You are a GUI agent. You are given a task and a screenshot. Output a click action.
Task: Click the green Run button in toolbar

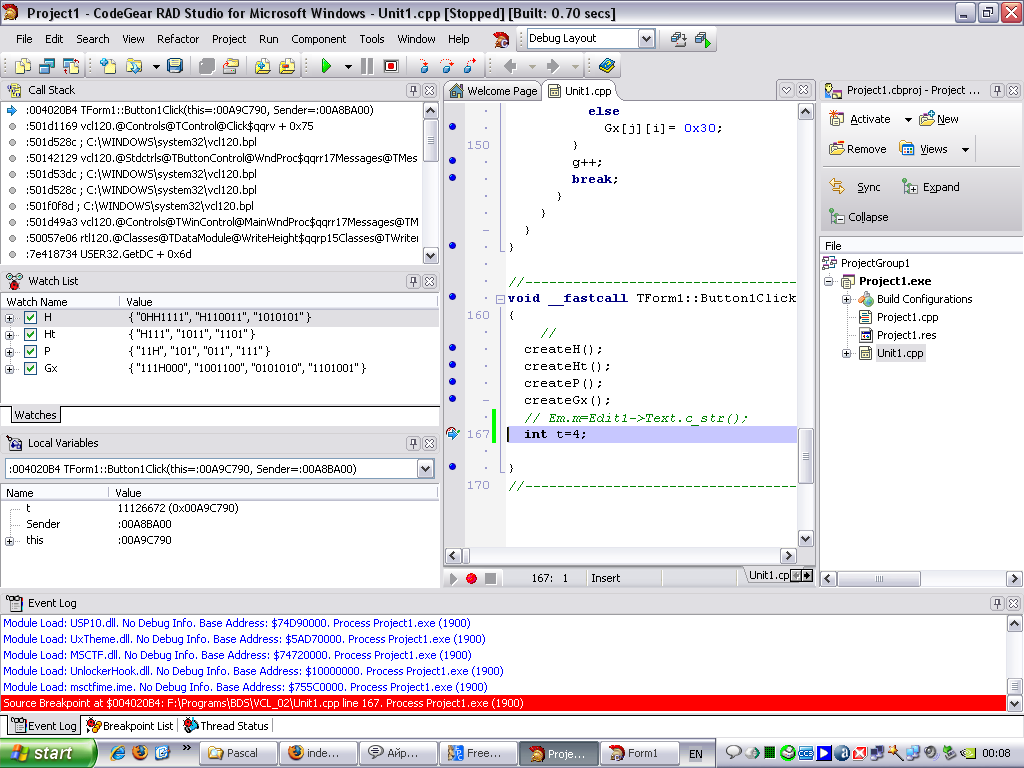pos(325,66)
